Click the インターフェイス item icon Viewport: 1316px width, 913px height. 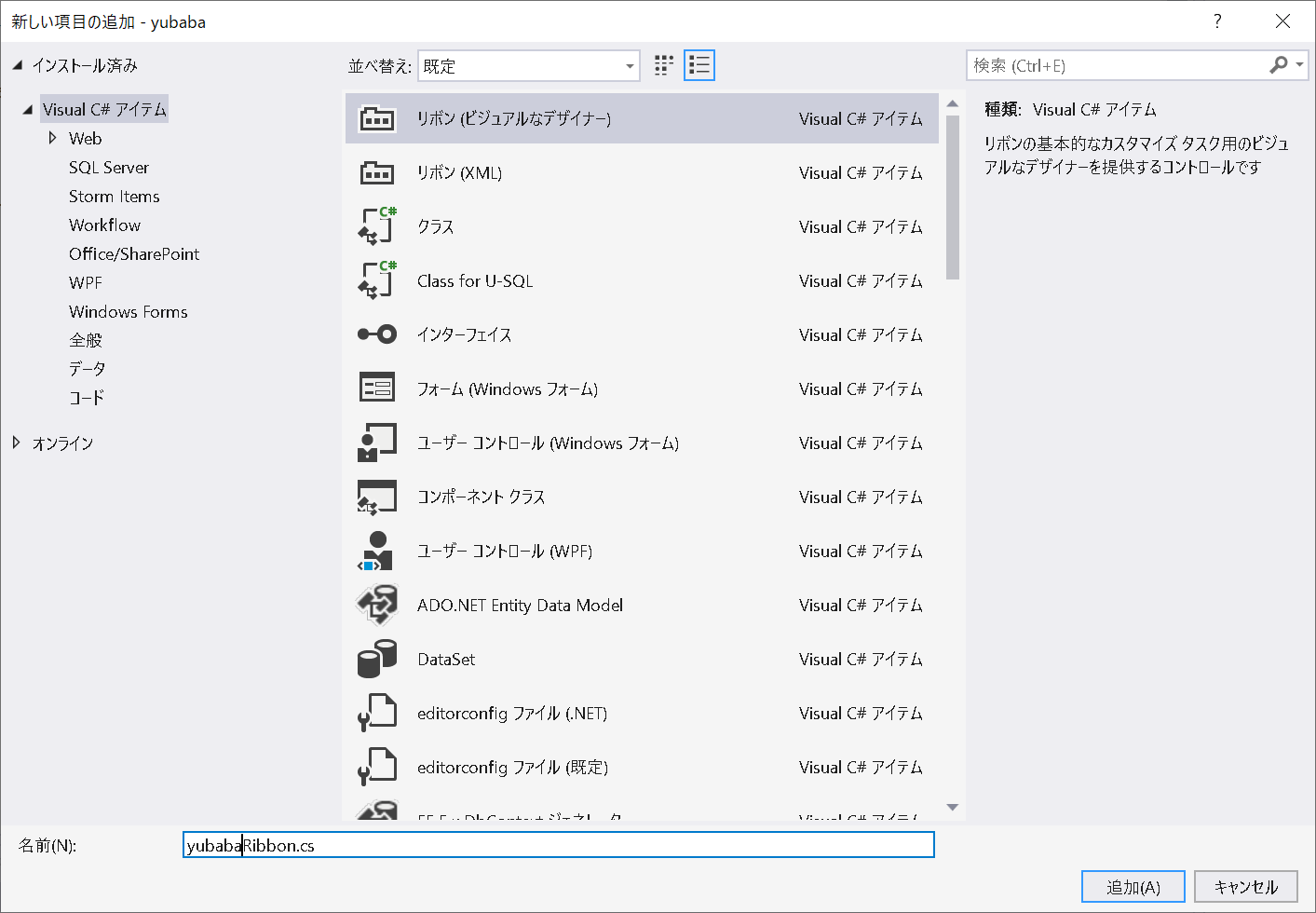(x=377, y=334)
